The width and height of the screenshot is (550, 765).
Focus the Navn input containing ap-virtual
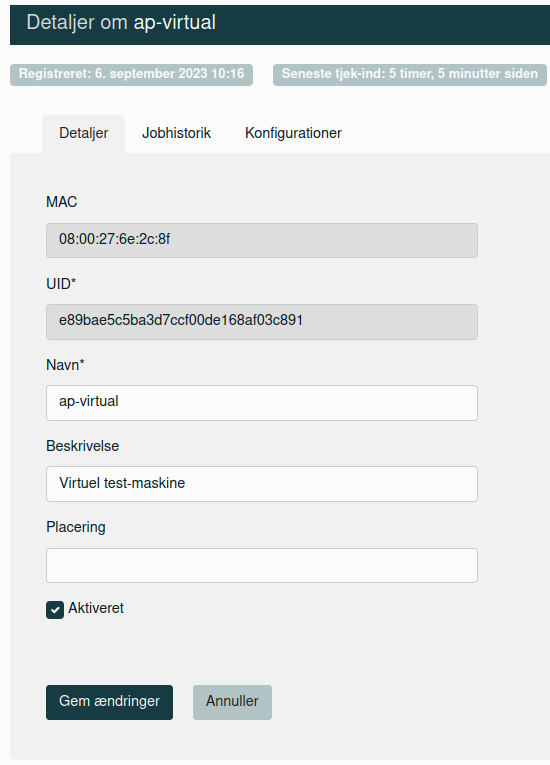[x=262, y=403]
